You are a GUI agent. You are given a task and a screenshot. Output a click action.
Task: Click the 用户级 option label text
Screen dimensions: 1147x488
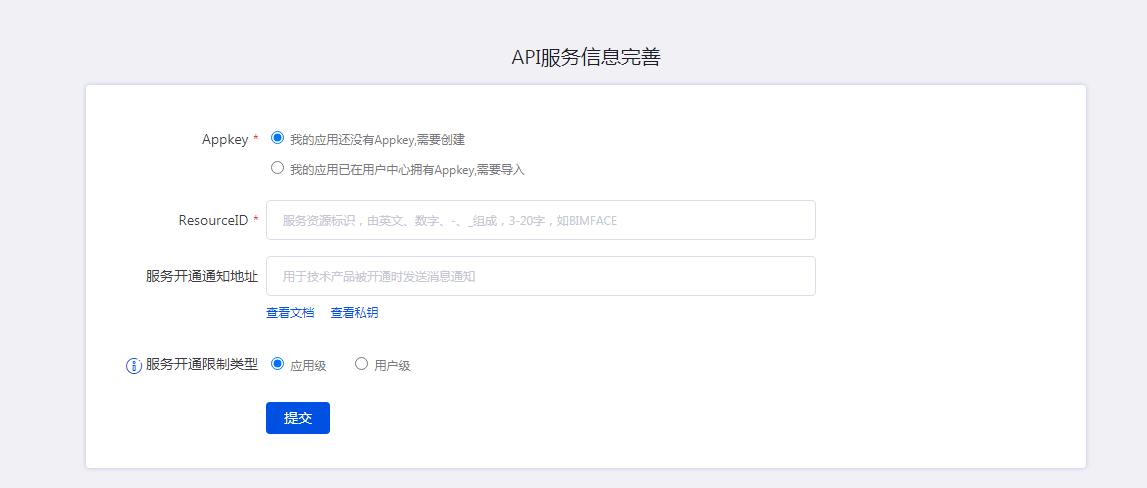[x=392, y=366]
